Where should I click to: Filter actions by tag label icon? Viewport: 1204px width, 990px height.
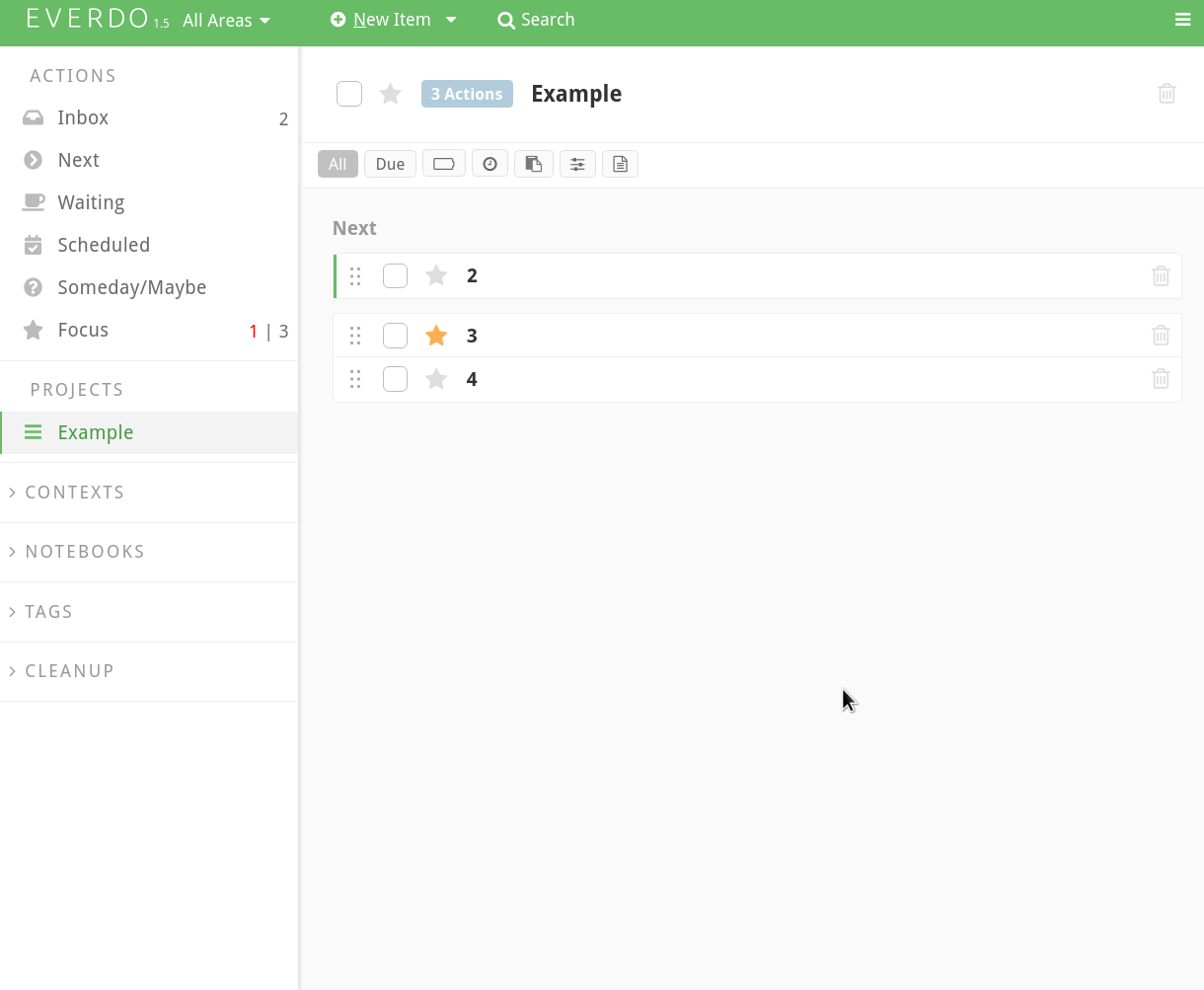click(x=443, y=164)
